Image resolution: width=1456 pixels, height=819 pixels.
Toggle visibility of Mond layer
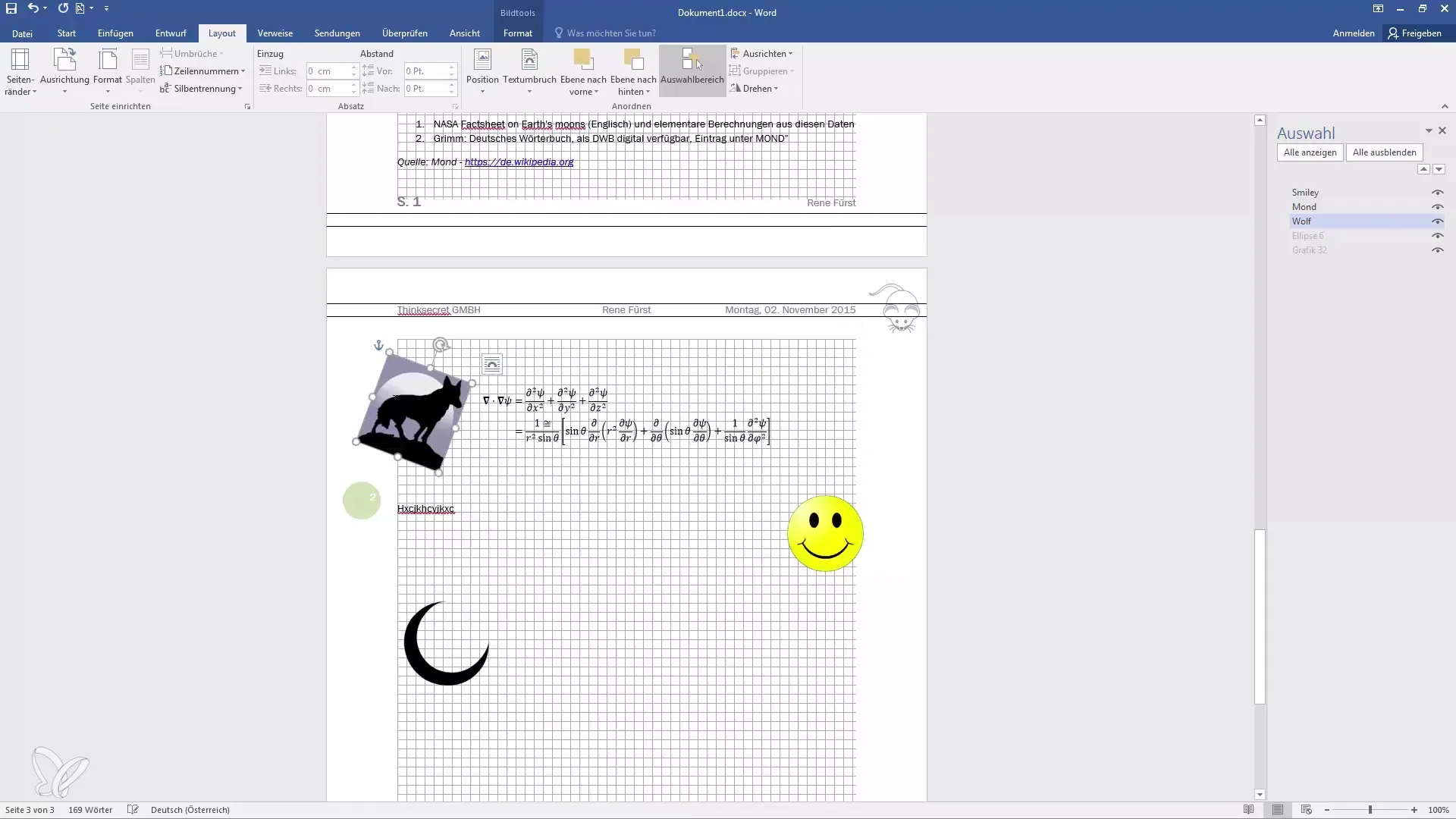pos(1437,206)
